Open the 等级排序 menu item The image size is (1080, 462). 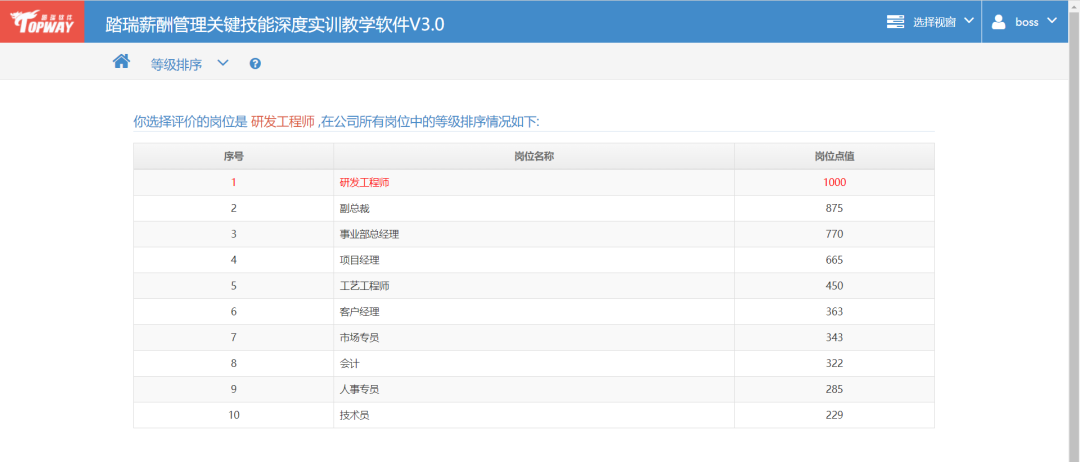176,64
